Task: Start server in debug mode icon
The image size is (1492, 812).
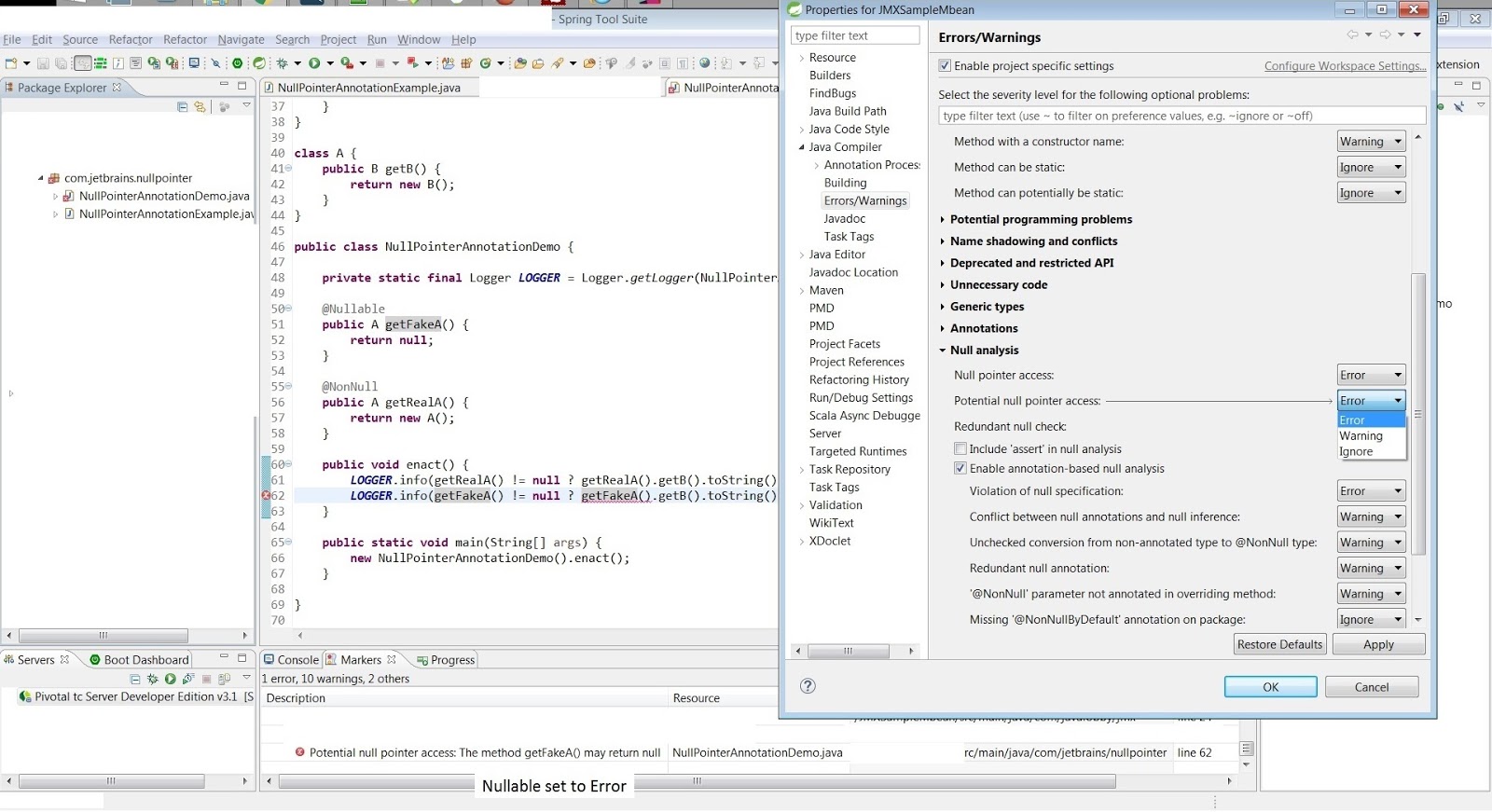Action: (153, 680)
